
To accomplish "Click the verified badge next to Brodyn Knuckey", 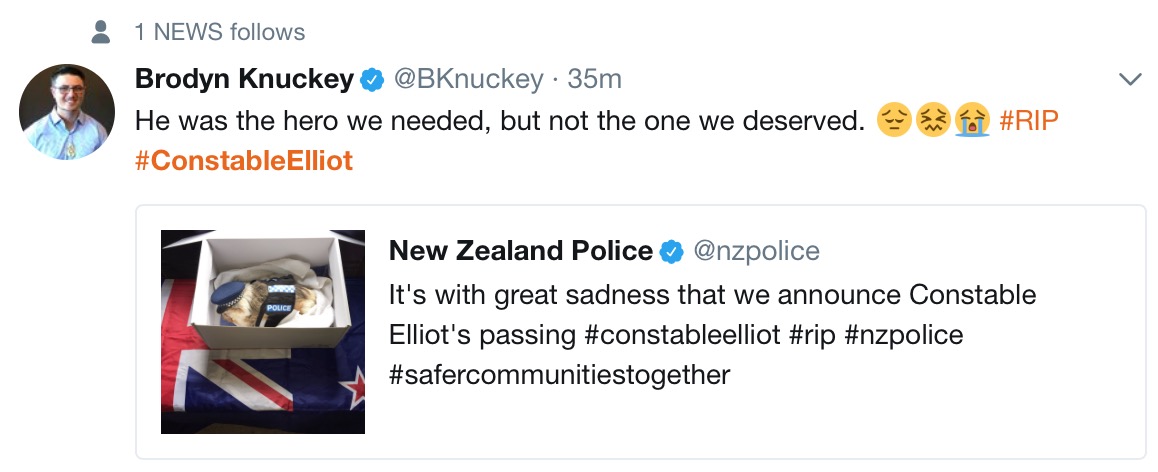I will point(372,79).
